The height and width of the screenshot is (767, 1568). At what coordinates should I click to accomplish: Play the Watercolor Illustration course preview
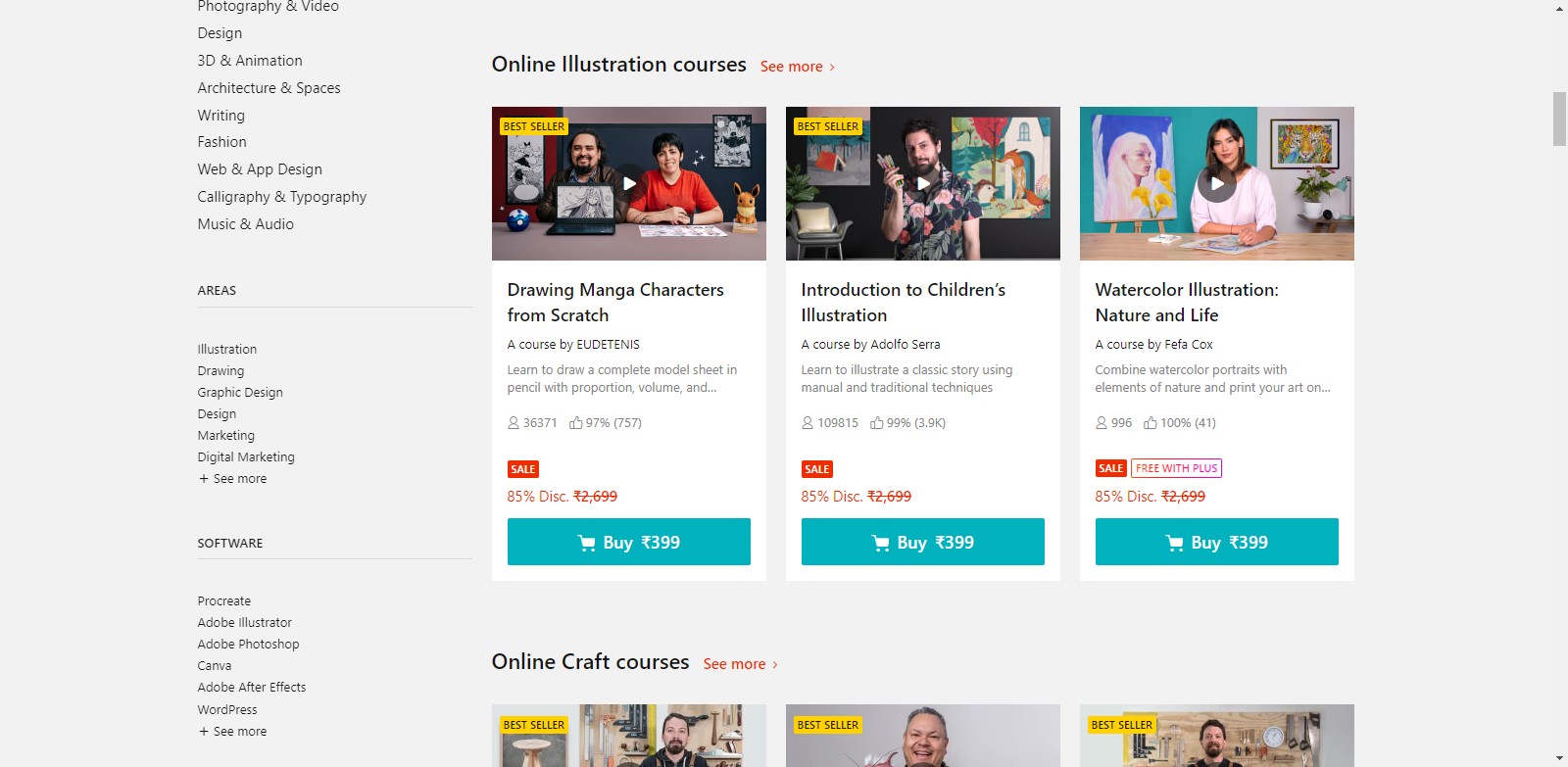1217,183
